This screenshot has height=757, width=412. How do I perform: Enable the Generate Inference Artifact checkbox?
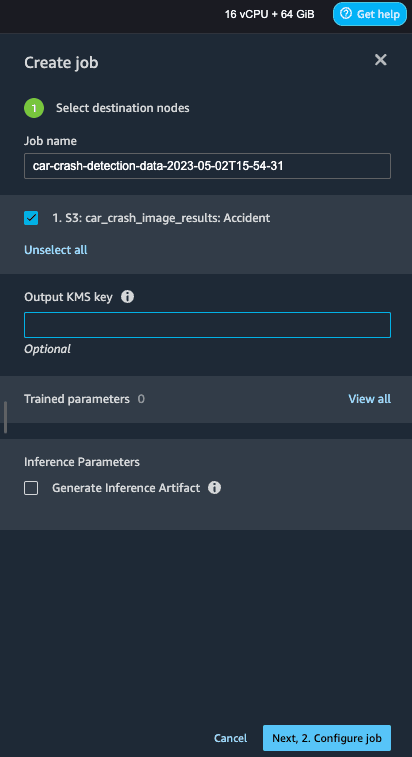tap(31, 488)
